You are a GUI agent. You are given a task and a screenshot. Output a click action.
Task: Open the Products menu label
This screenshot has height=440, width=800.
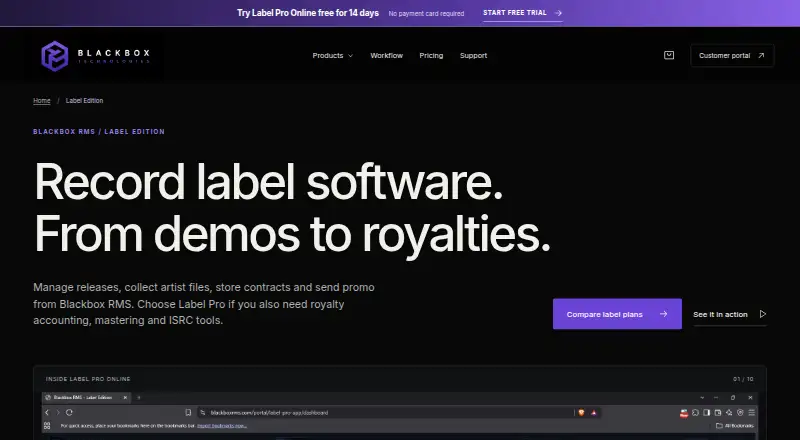coord(328,56)
